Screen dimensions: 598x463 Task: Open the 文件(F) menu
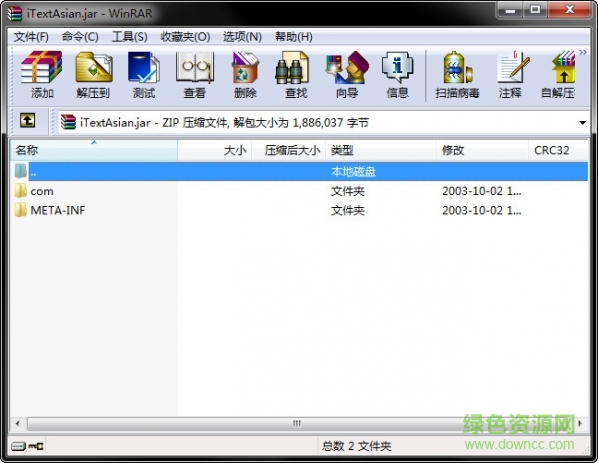[31, 37]
